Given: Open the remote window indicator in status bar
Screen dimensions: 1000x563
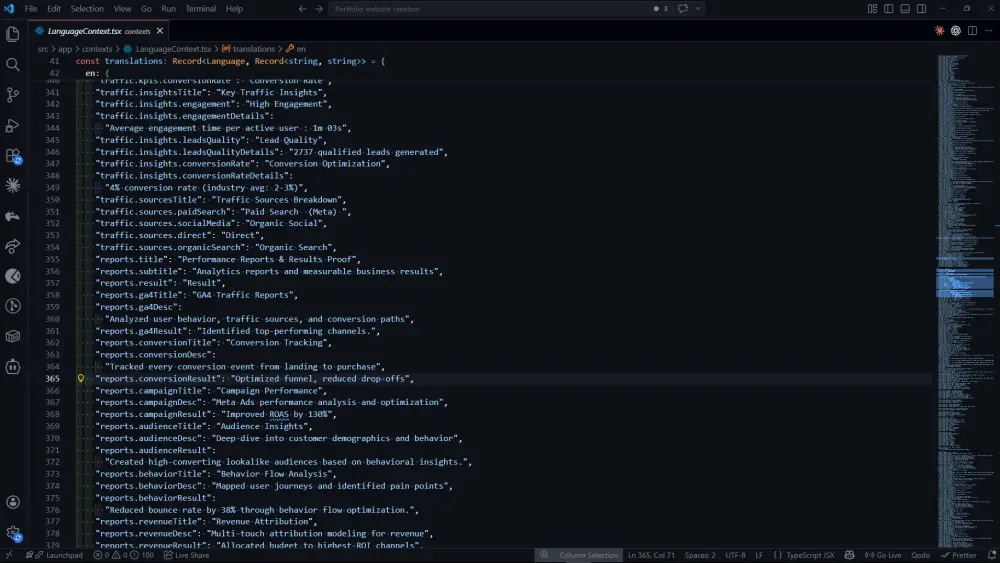Looking at the screenshot, I should [x=9, y=555].
